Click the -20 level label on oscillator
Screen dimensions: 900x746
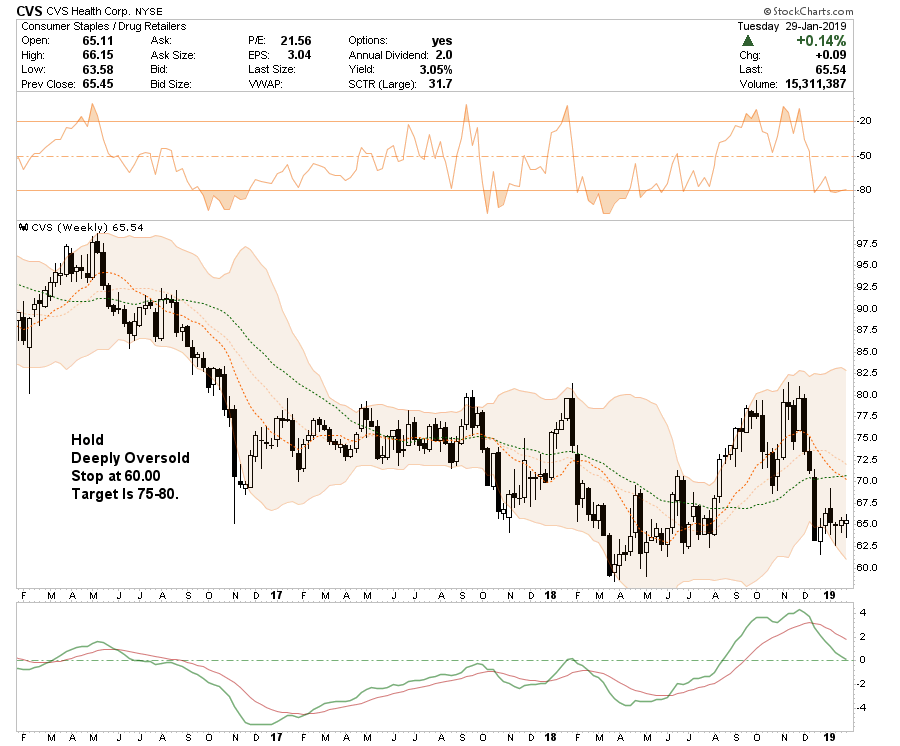[x=864, y=121]
